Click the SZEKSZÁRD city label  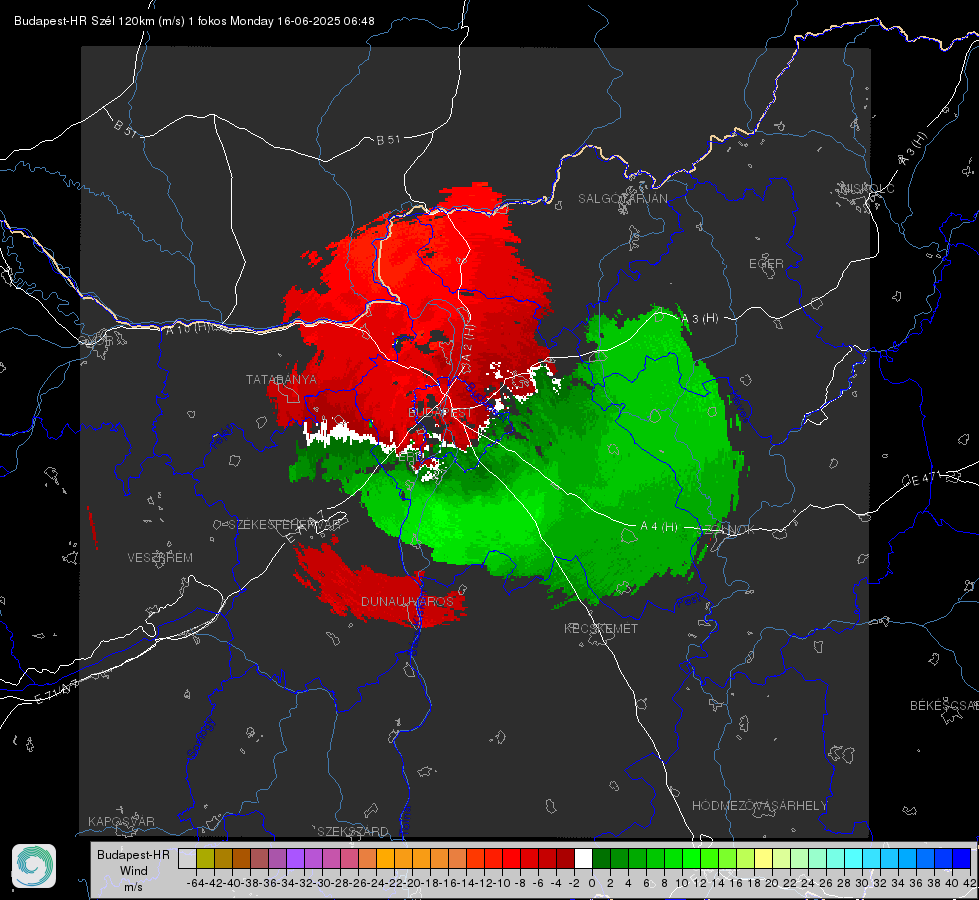[353, 831]
